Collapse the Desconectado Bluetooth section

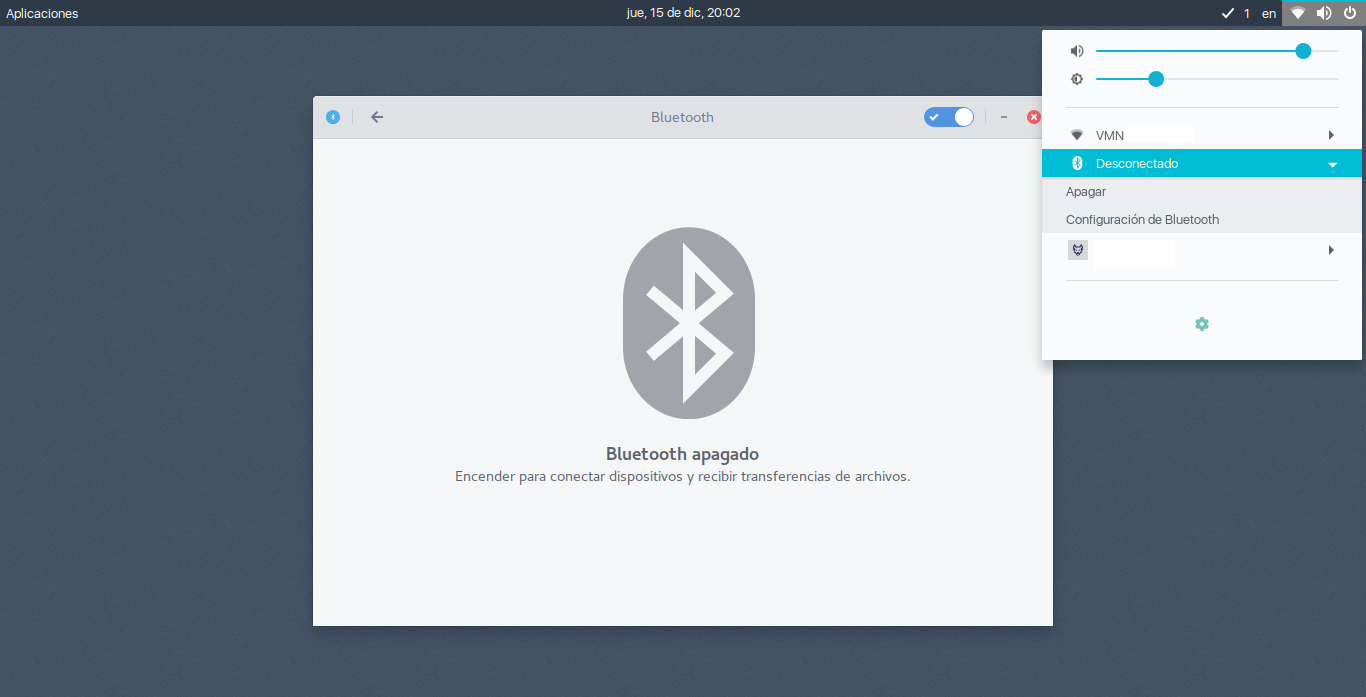tap(1331, 163)
